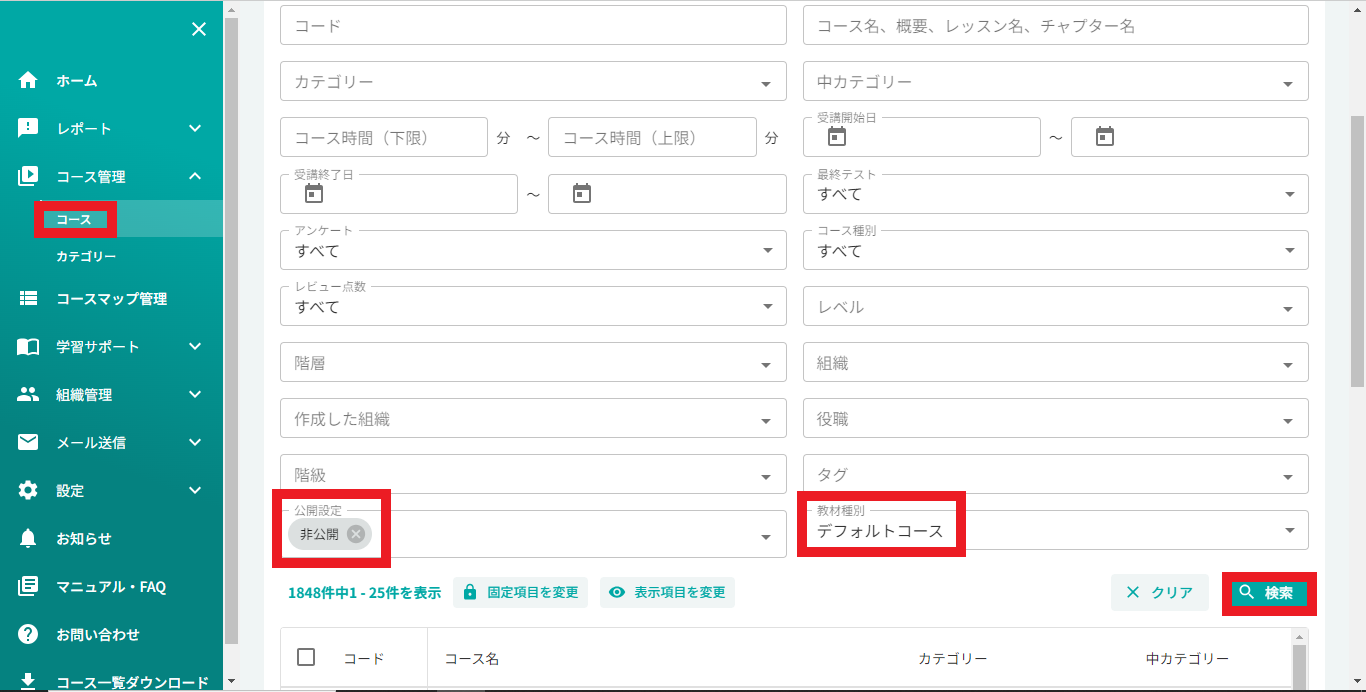The width and height of the screenshot is (1366, 692).
Task: Expand the レポート menu chevron
Action: [x=195, y=128]
